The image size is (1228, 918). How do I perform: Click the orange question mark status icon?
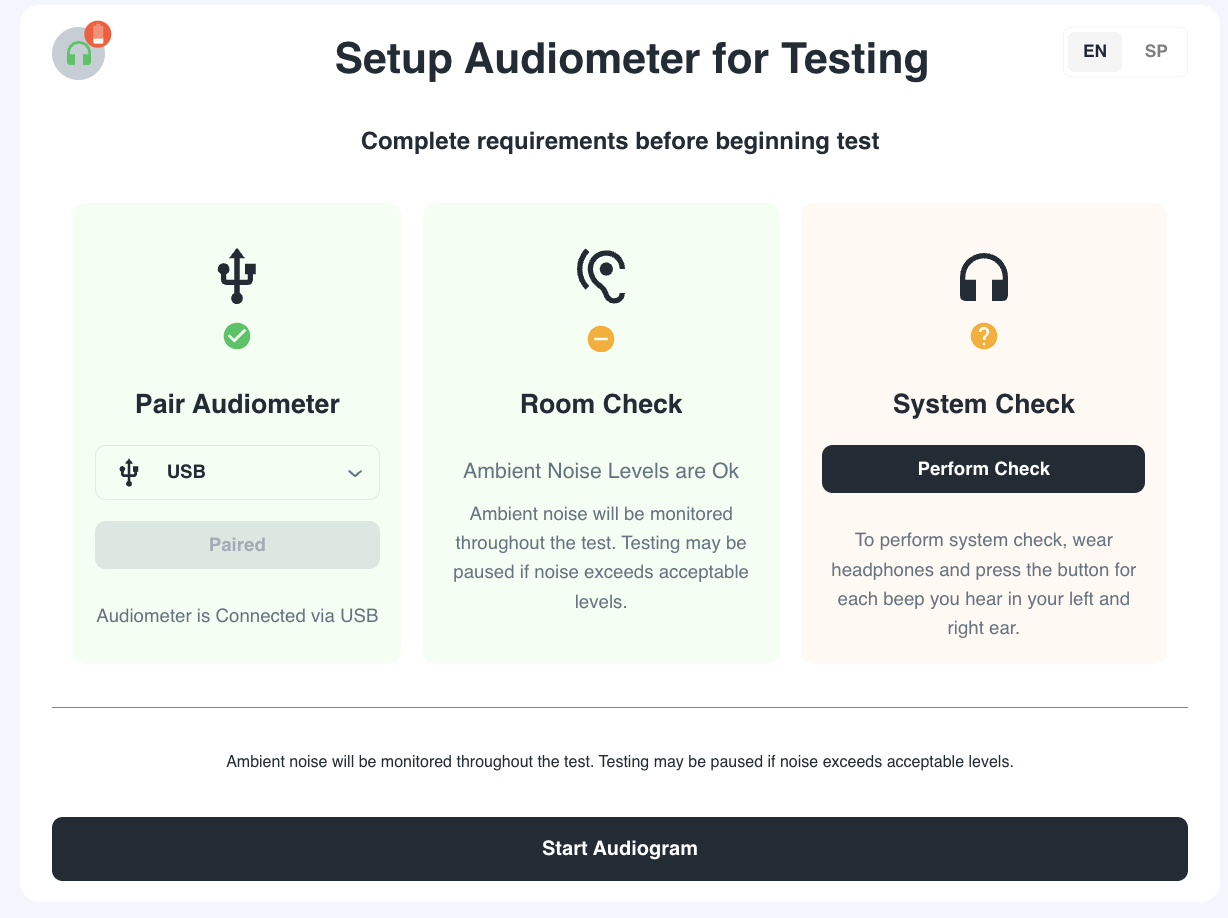pos(984,337)
